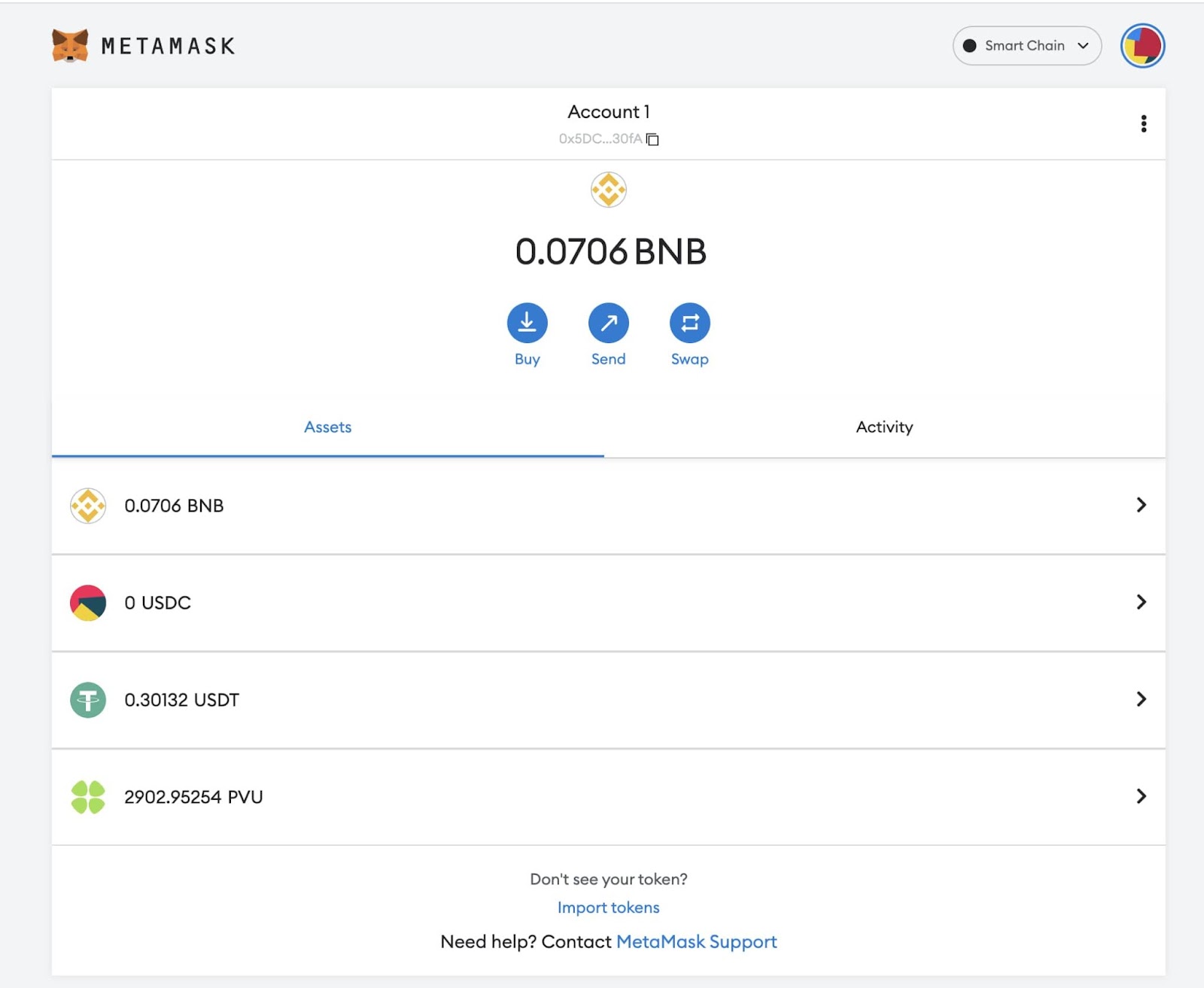Open the Smart Chain network dropdown
Viewport: 1204px width, 988px height.
click(1026, 46)
